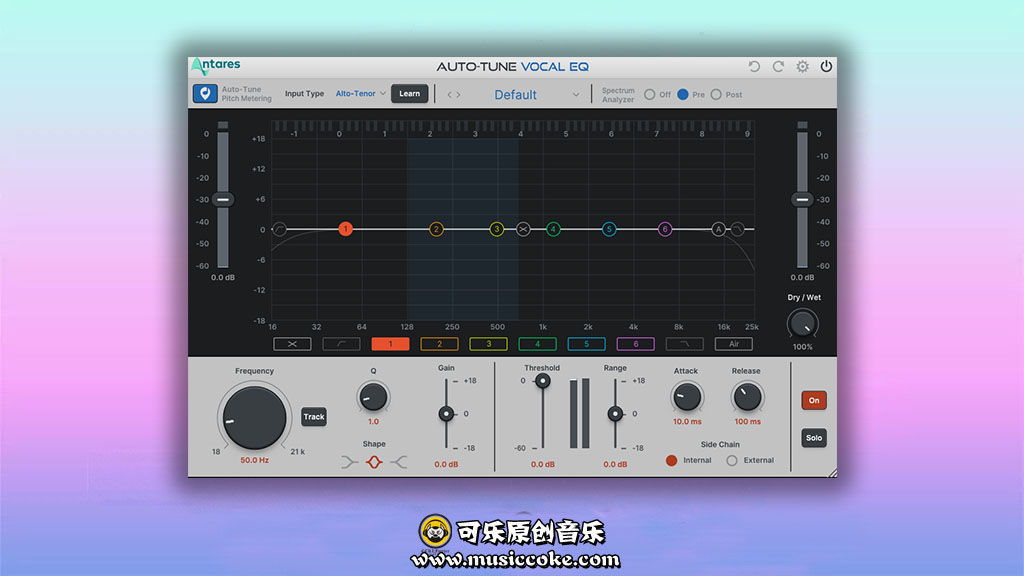This screenshot has width=1024, height=576.
Task: Select the low-pass filter node on the graph
Action: 737,229
